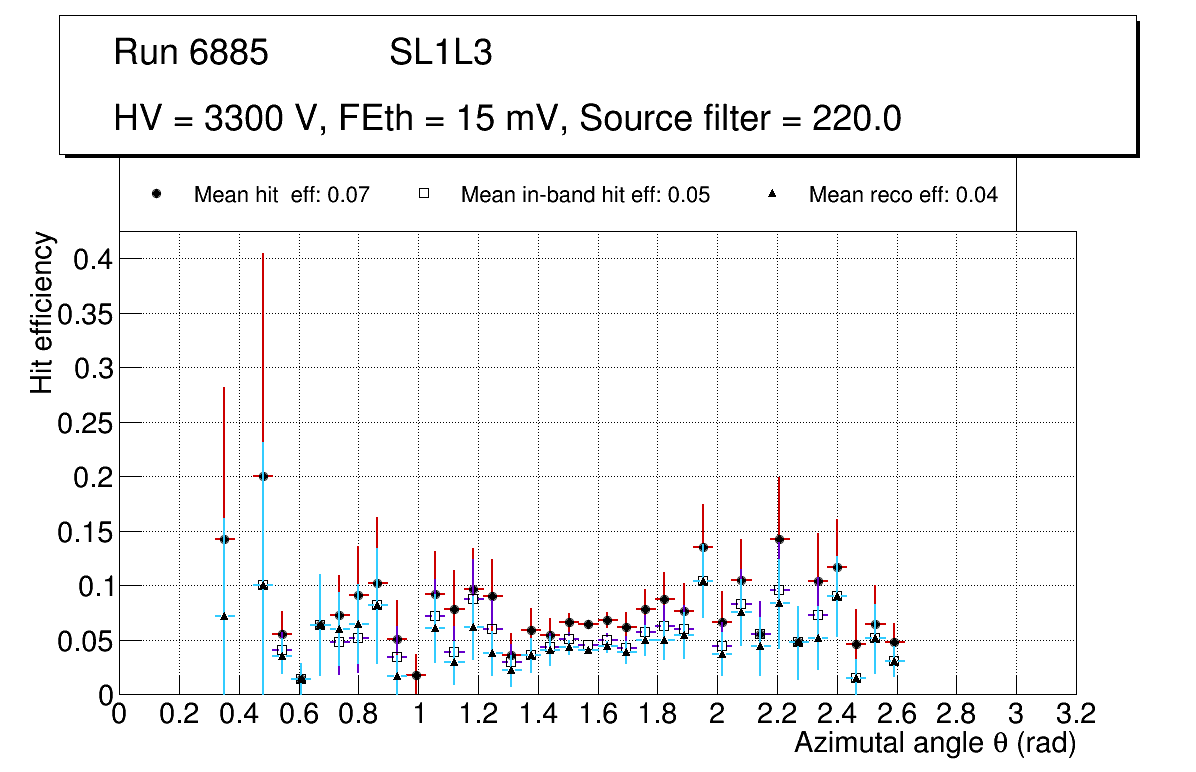Select the filled circle data point at 2.2 rad

click(x=779, y=539)
